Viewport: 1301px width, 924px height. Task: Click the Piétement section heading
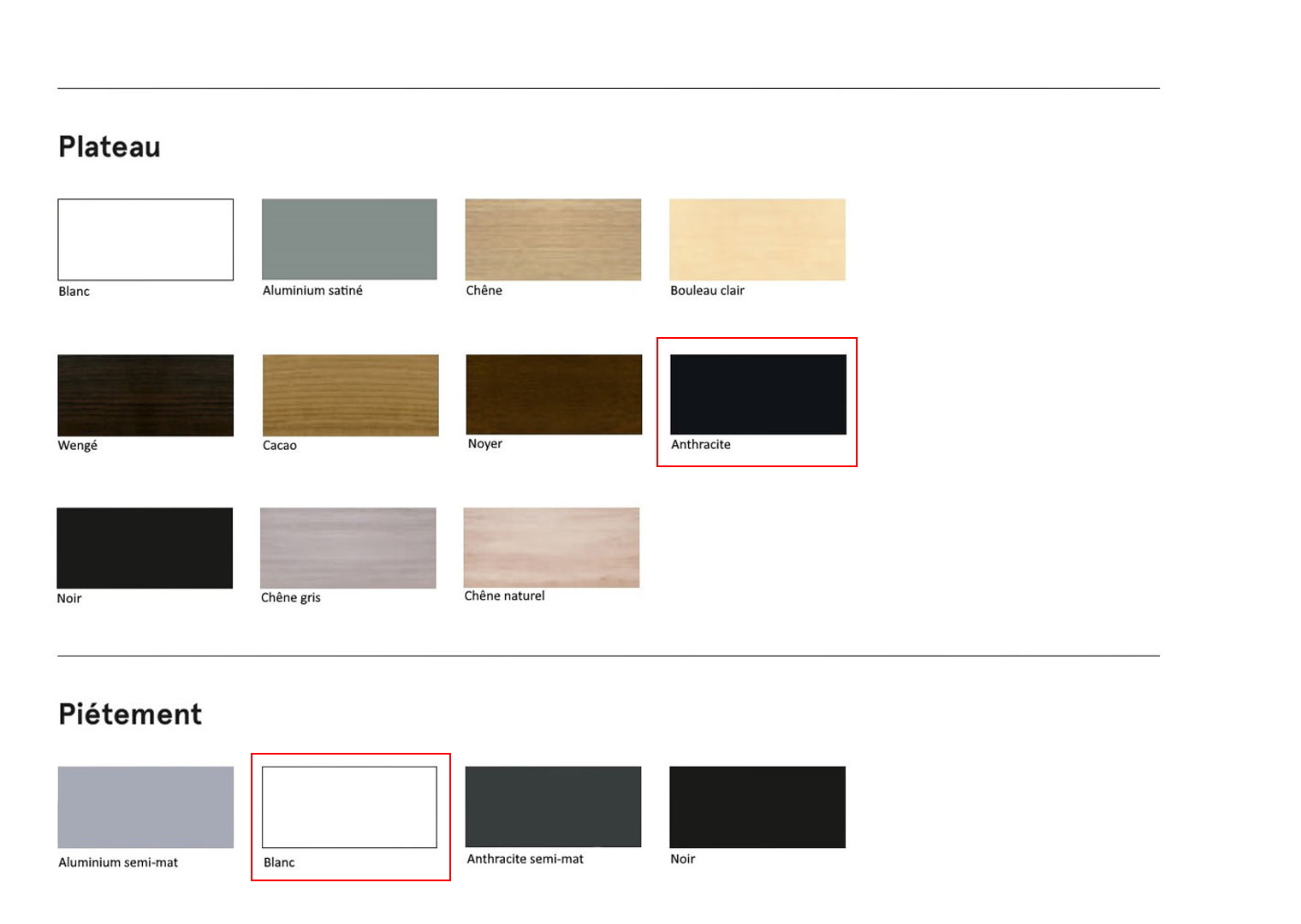pyautogui.click(x=130, y=714)
